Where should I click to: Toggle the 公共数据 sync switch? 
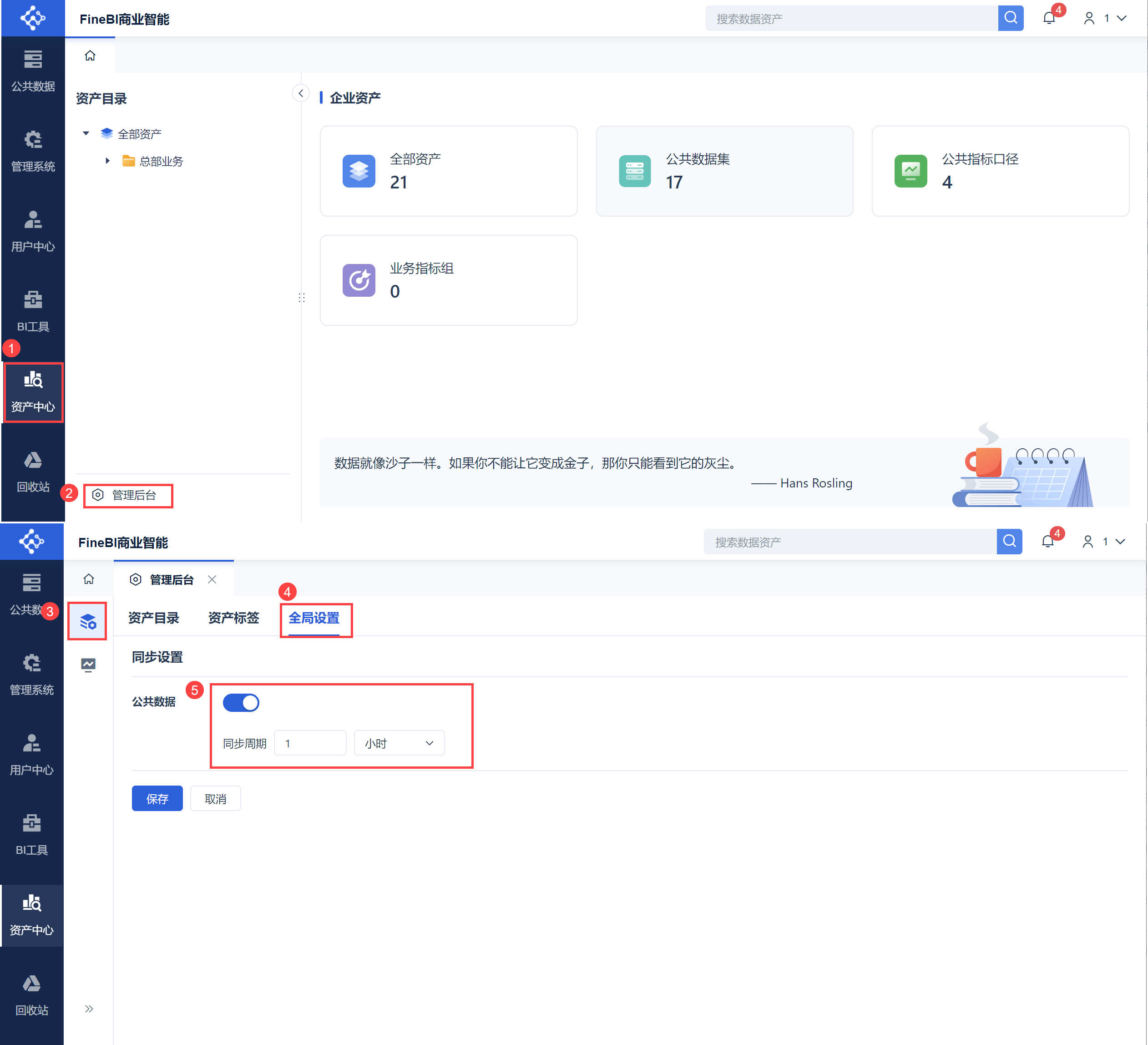pos(241,702)
